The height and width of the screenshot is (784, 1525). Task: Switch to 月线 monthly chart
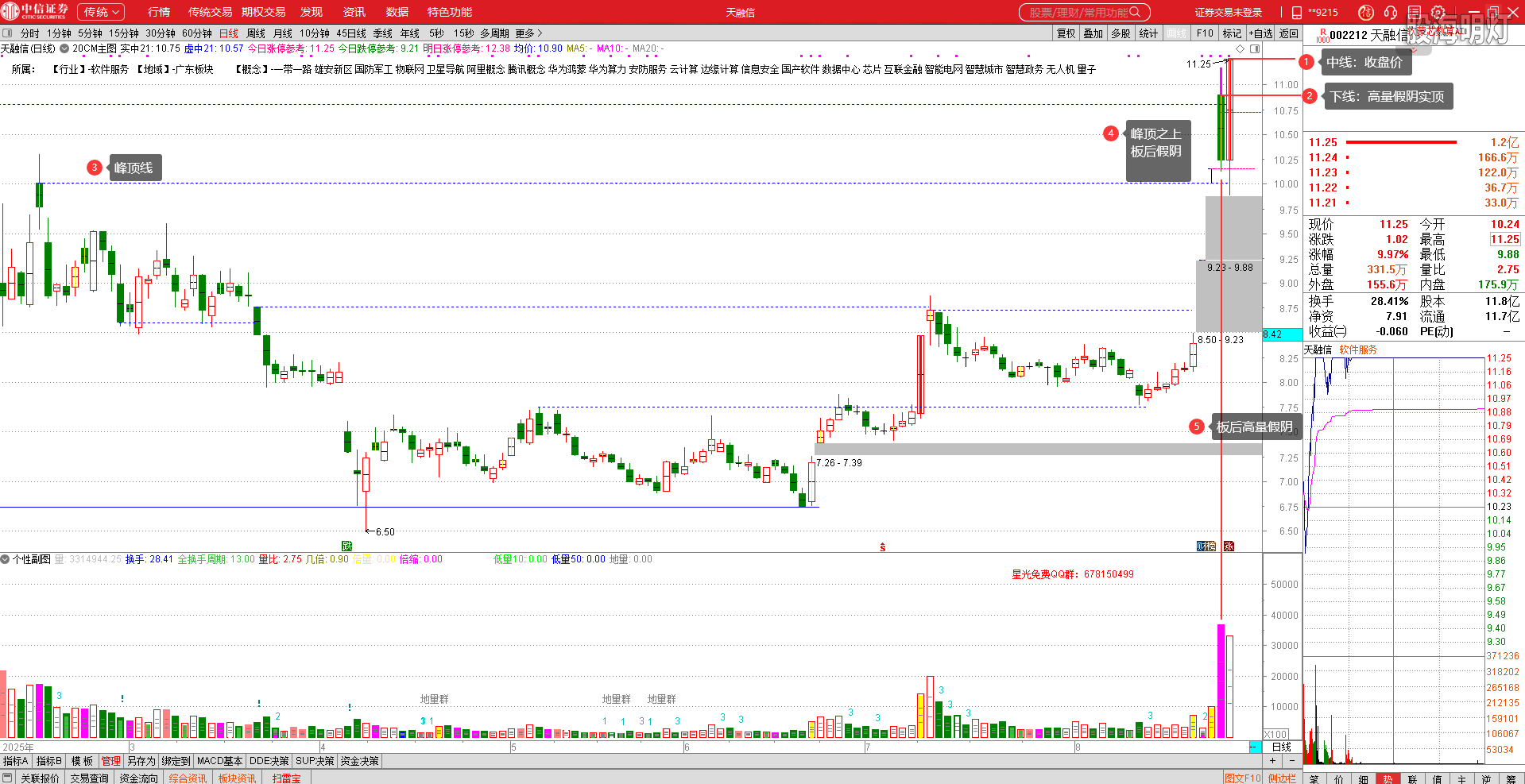pos(283,33)
